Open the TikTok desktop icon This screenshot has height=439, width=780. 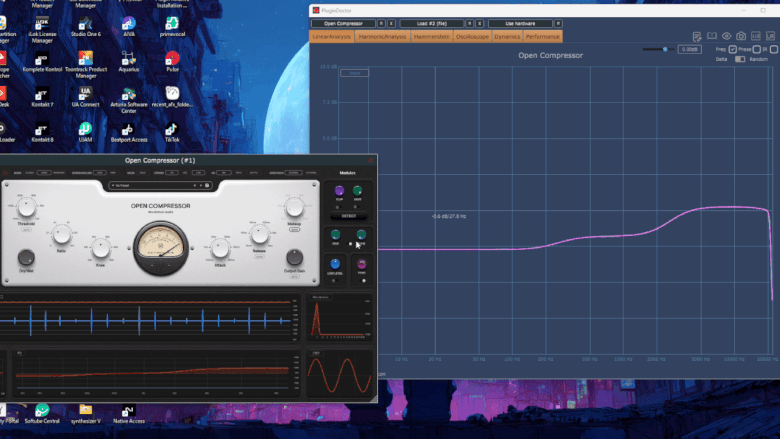(x=171, y=132)
